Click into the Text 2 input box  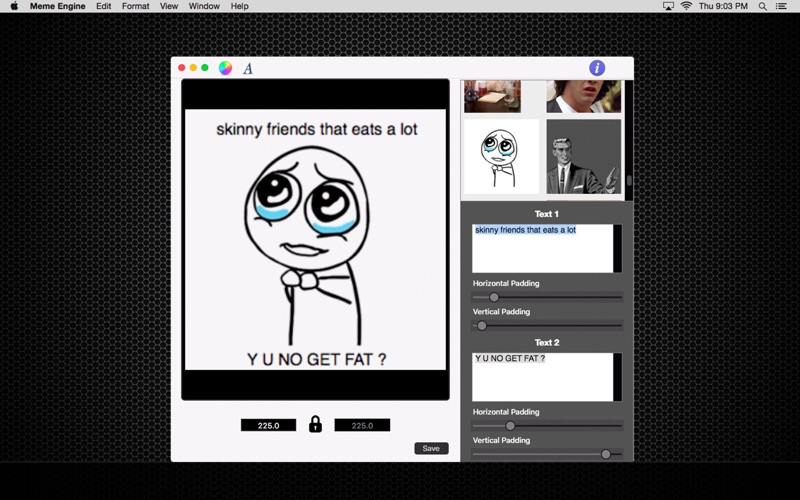542,377
